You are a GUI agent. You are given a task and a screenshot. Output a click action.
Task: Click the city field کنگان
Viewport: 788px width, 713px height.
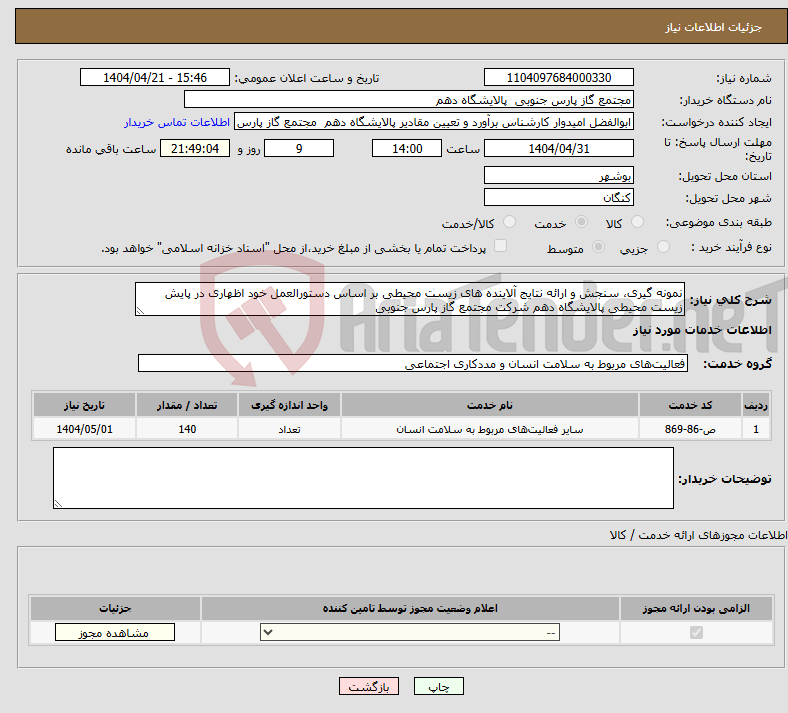[x=558, y=197]
